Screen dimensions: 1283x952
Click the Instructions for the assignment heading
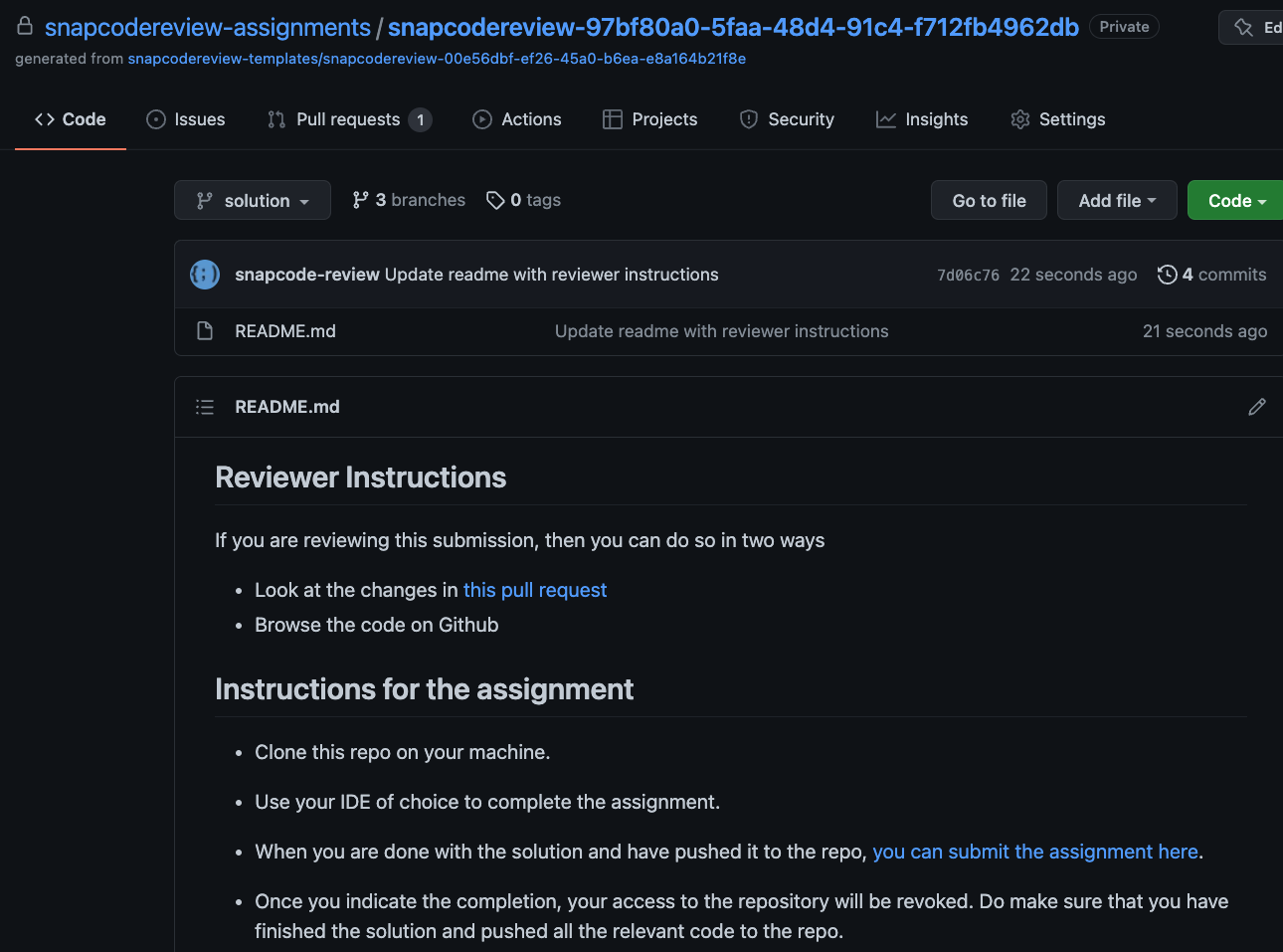425,689
